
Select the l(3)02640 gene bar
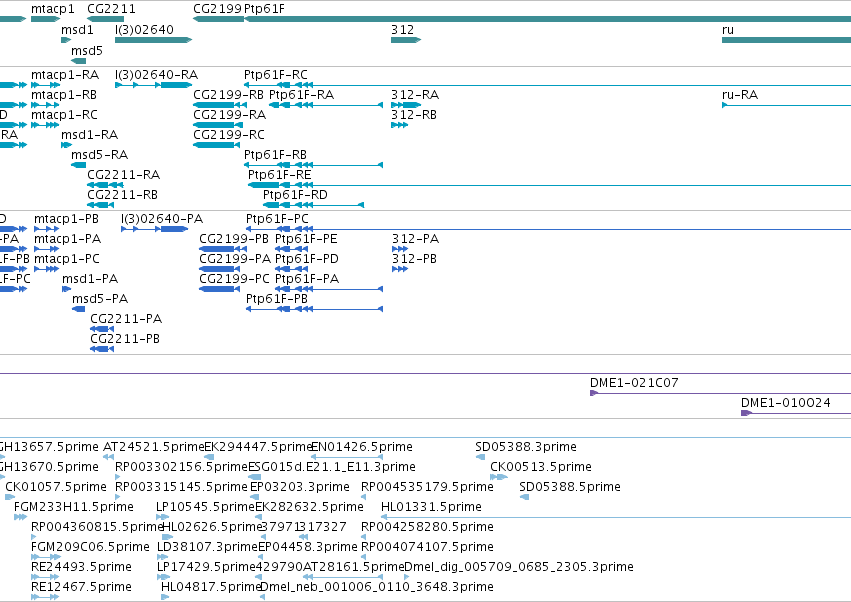(154, 40)
